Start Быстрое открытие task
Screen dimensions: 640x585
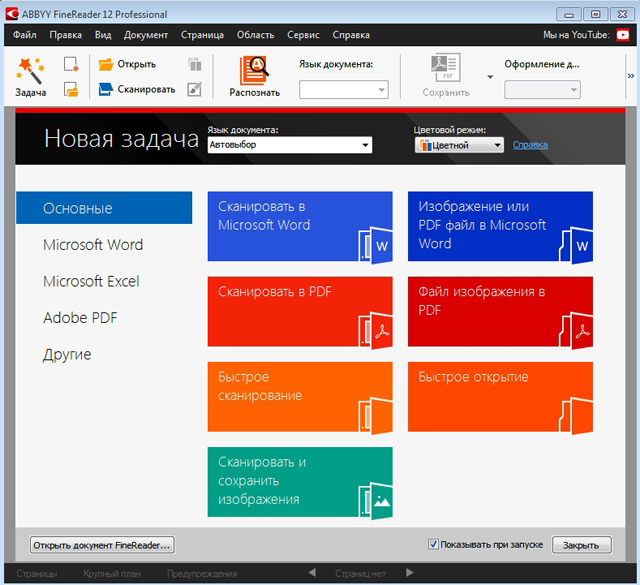coord(500,396)
